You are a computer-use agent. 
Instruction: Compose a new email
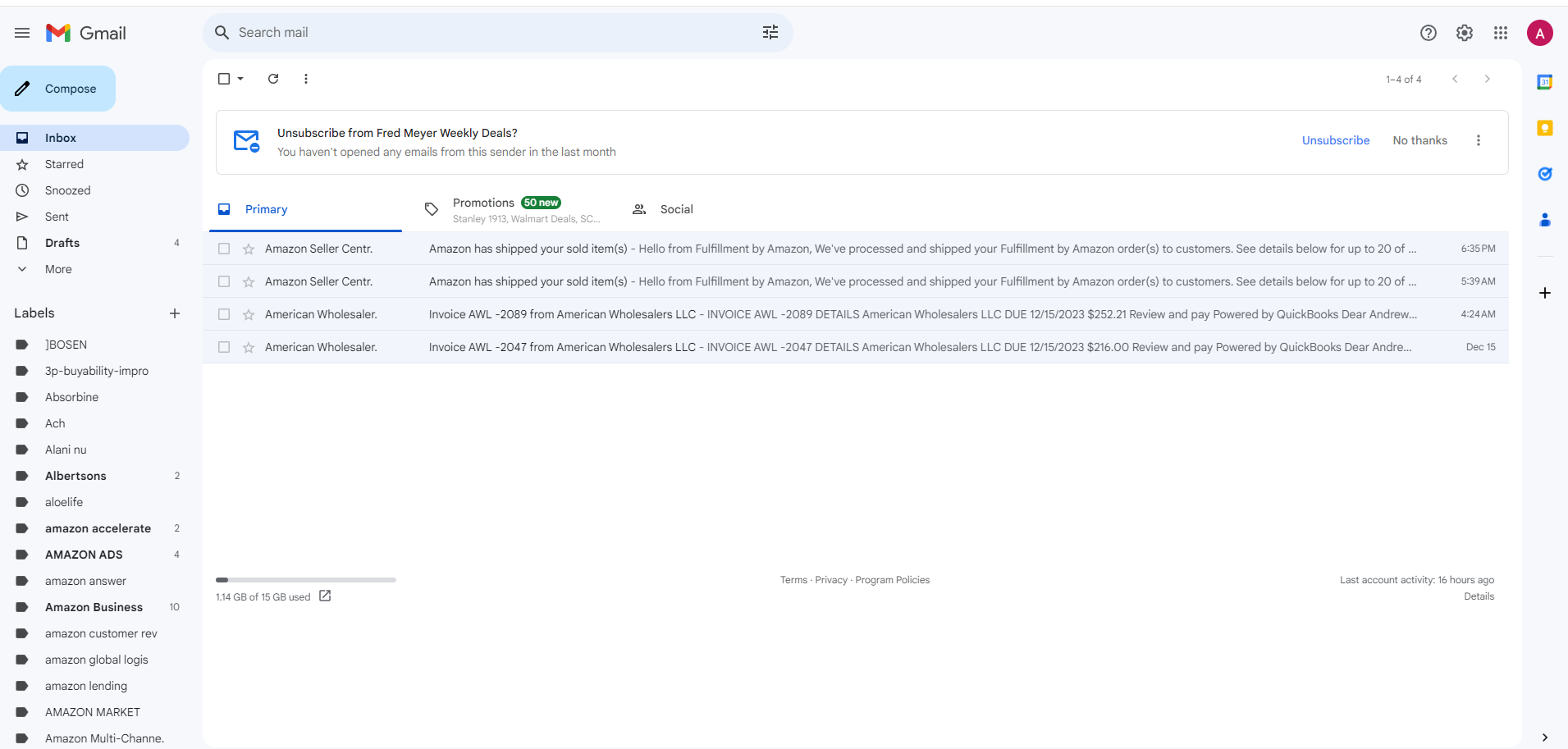pyautogui.click(x=57, y=89)
